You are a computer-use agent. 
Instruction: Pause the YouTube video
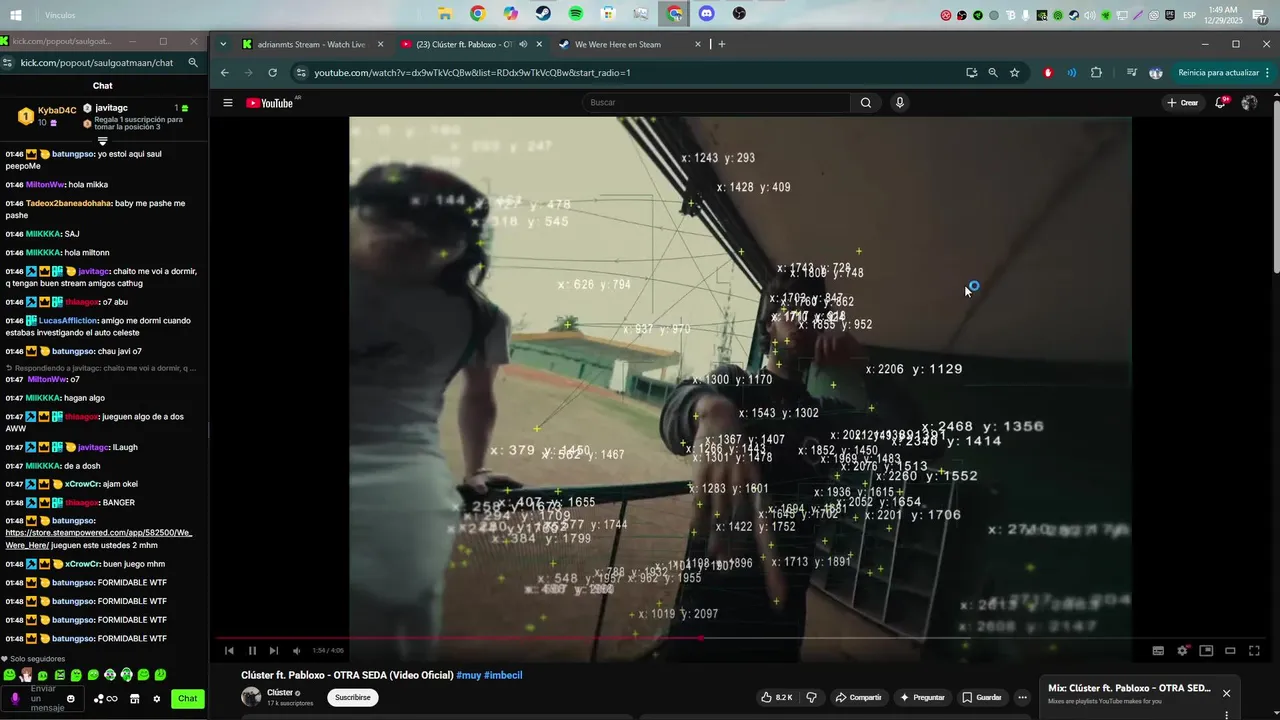(251, 651)
